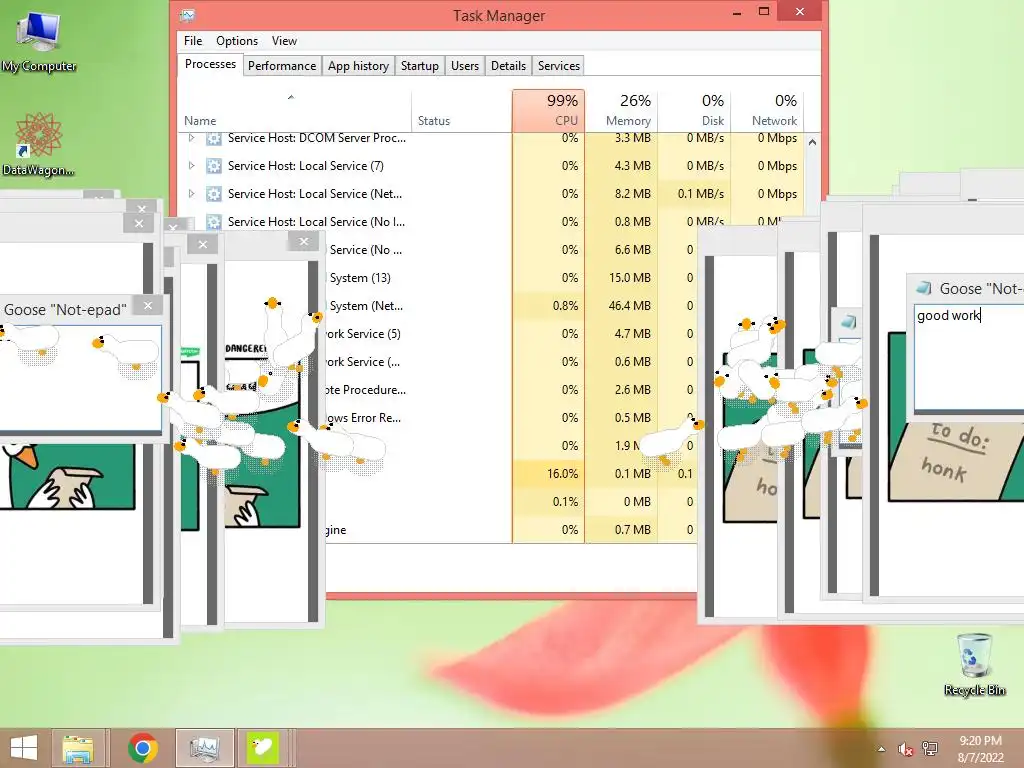The image size is (1024, 768).
Task: Click the Windows Start button
Action: pyautogui.click(x=24, y=748)
